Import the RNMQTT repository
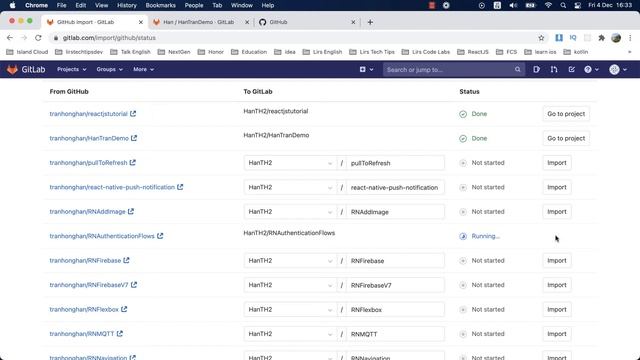Viewport: 640px width, 360px height. coord(557,334)
